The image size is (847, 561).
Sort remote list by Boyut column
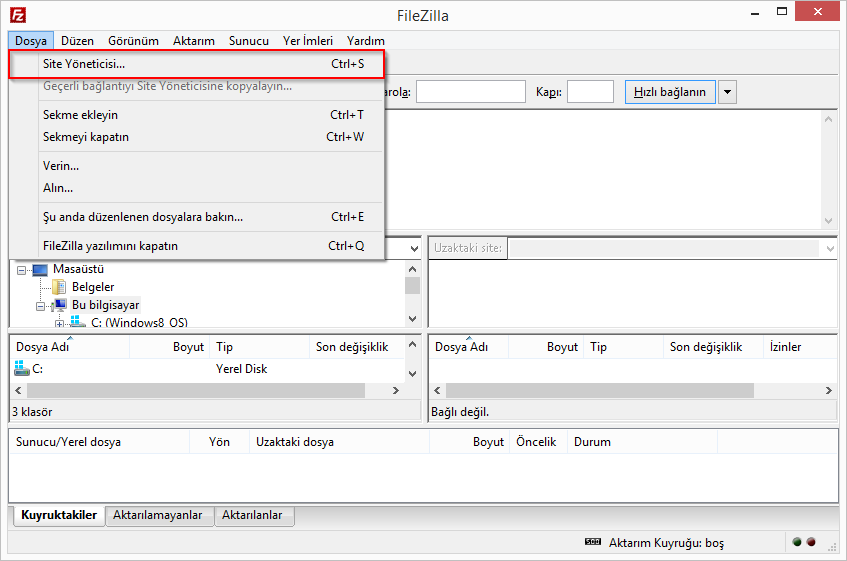coord(546,347)
